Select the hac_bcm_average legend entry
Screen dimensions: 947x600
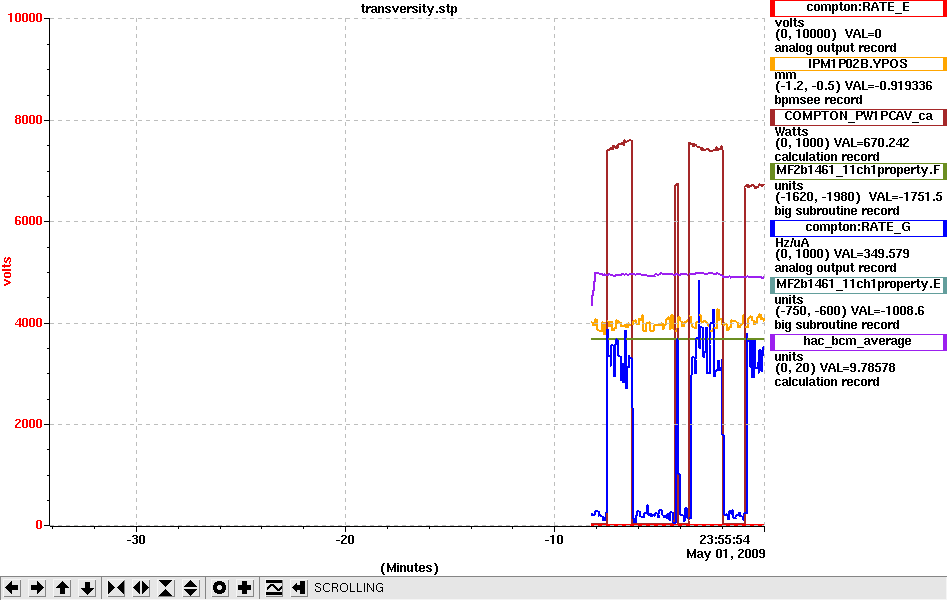[858, 341]
